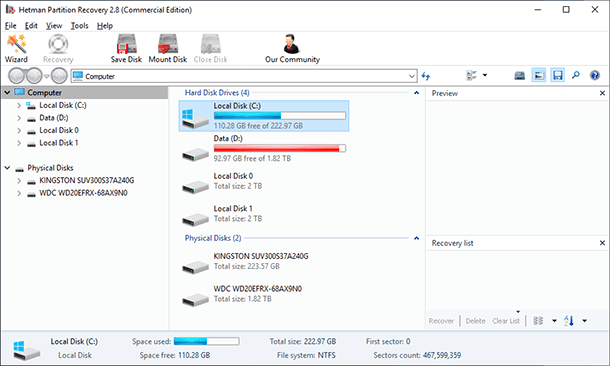Click the Close Disk toolbar icon
The height and width of the screenshot is (366, 610).
pyautogui.click(x=210, y=48)
